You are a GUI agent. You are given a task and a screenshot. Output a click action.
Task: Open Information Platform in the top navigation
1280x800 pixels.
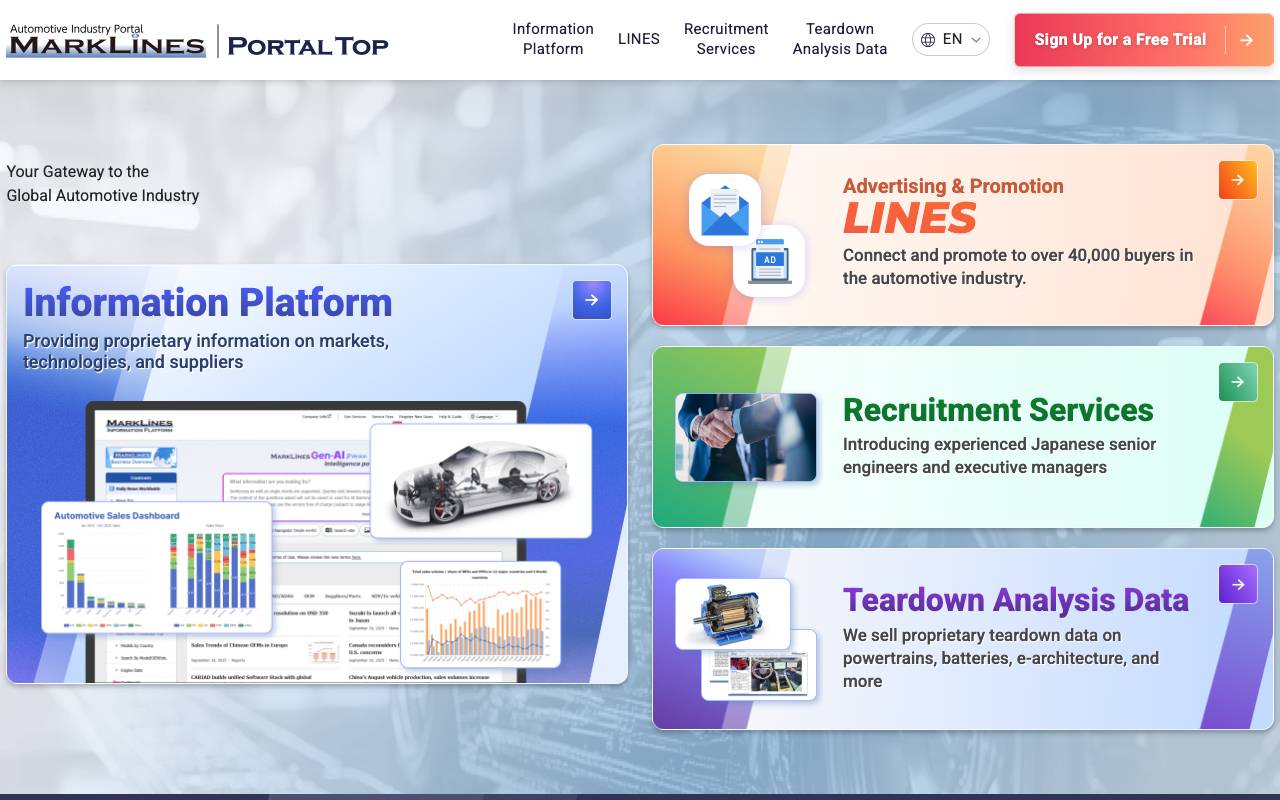[x=553, y=39]
